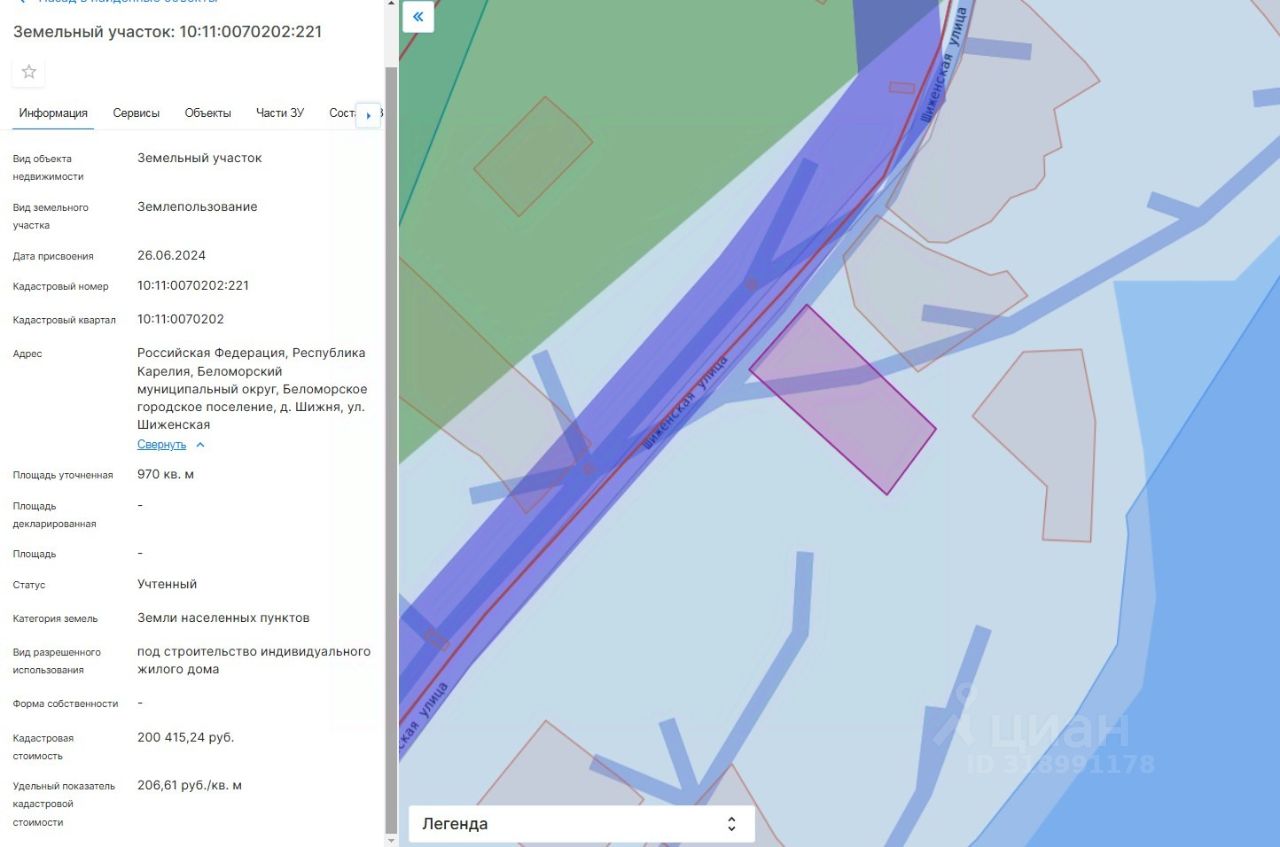Select the cadastral cost 200 415,24 руб.
This screenshot has height=847, width=1280.
[186, 738]
